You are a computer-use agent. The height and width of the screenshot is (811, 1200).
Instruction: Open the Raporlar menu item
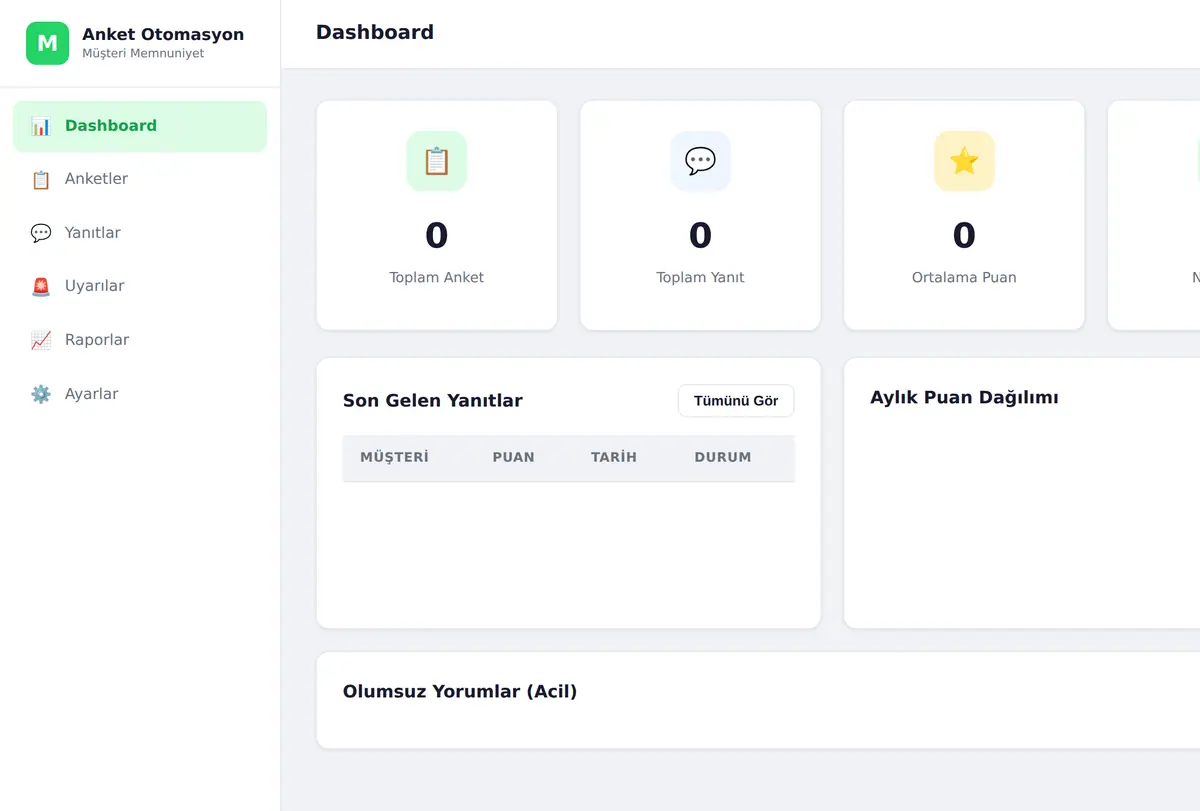(x=140, y=340)
